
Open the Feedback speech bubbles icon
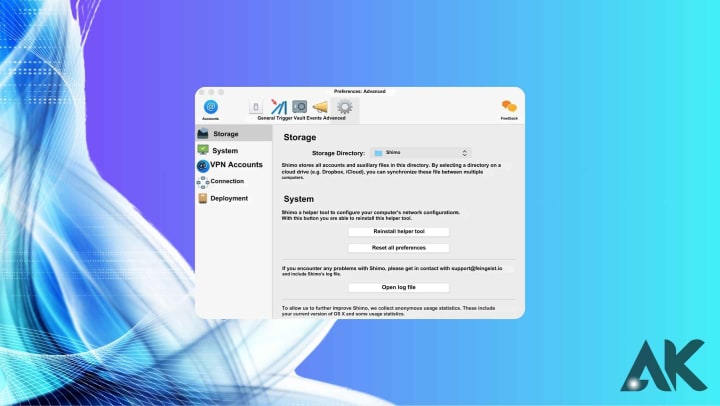coord(509,107)
